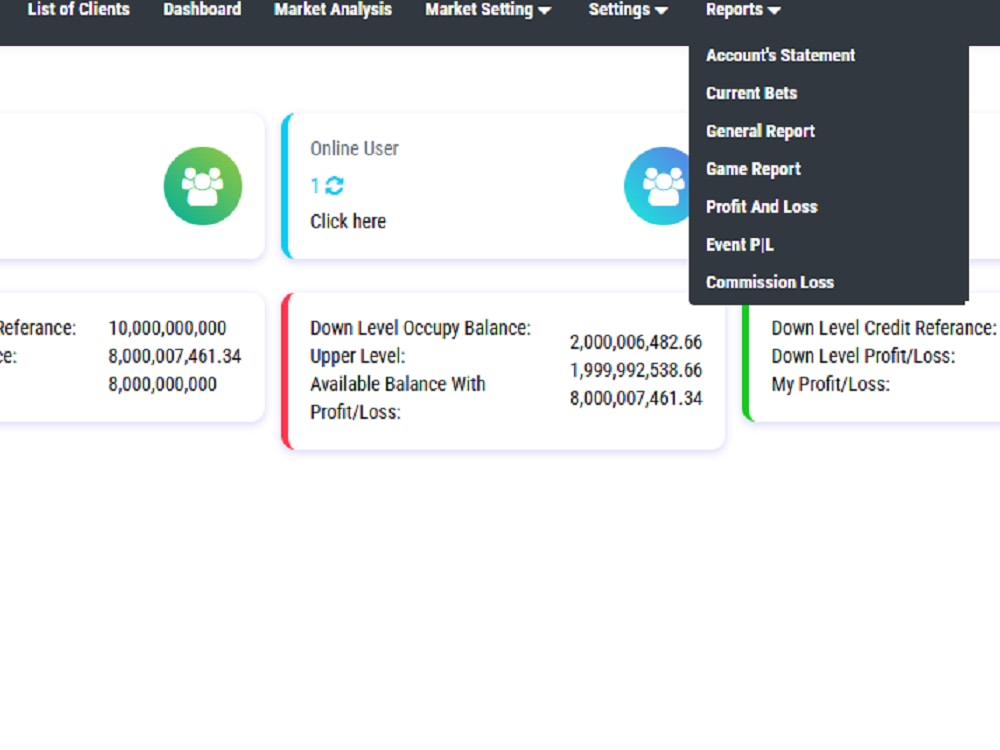Click the Available Balance With Profit/Loss label
Viewport: 1000px width, 750px height.
point(398,398)
